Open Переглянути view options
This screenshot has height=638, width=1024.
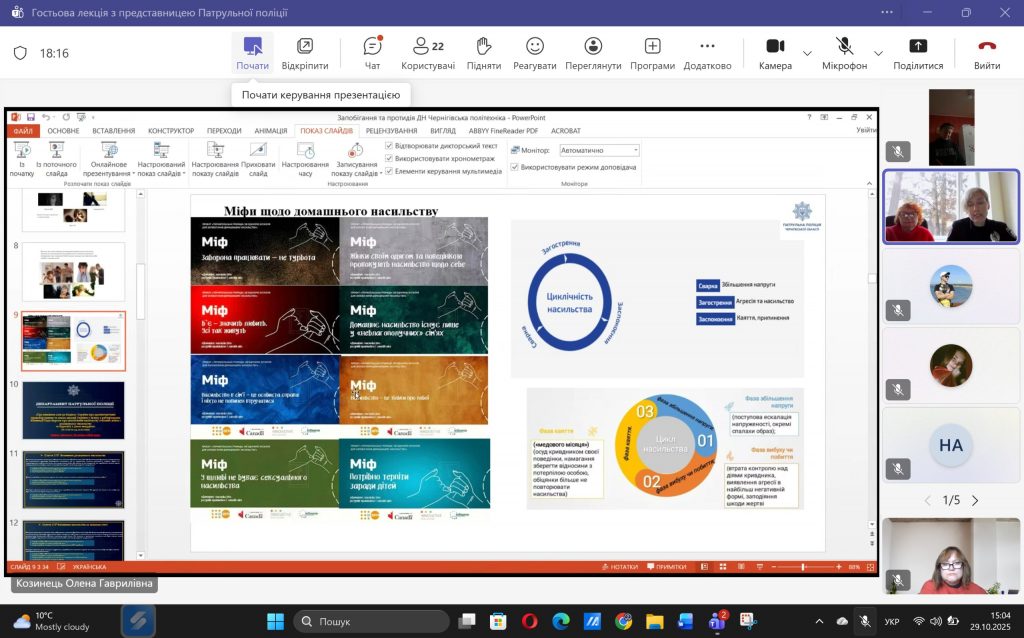(593, 53)
